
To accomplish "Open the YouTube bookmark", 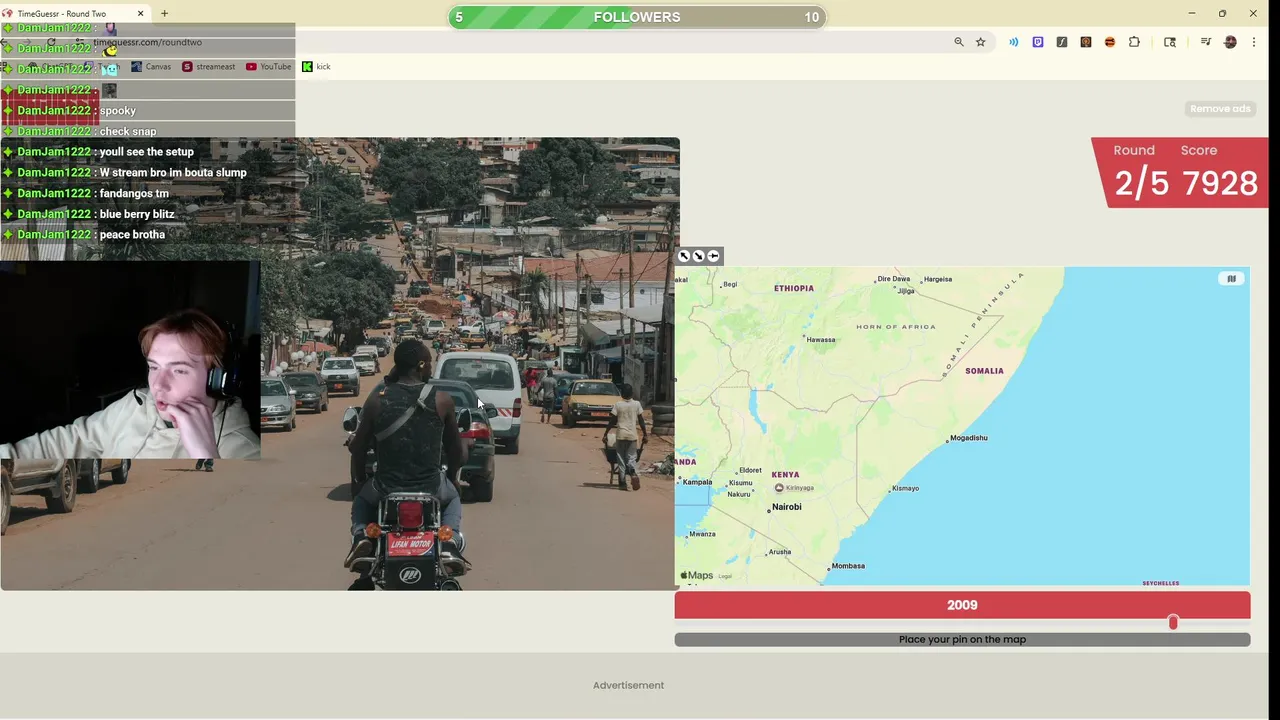I will (268, 67).
